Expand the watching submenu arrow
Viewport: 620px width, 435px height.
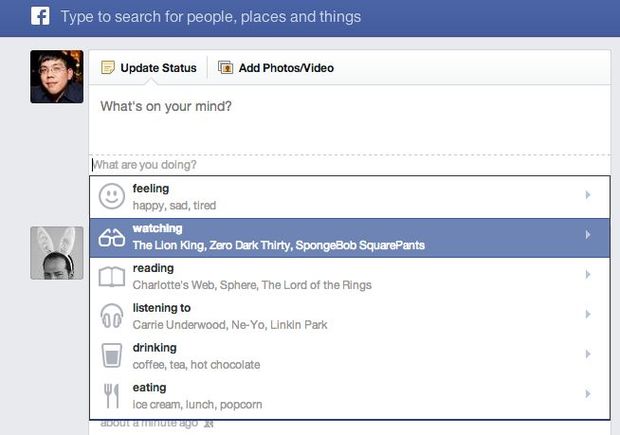pyautogui.click(x=588, y=235)
